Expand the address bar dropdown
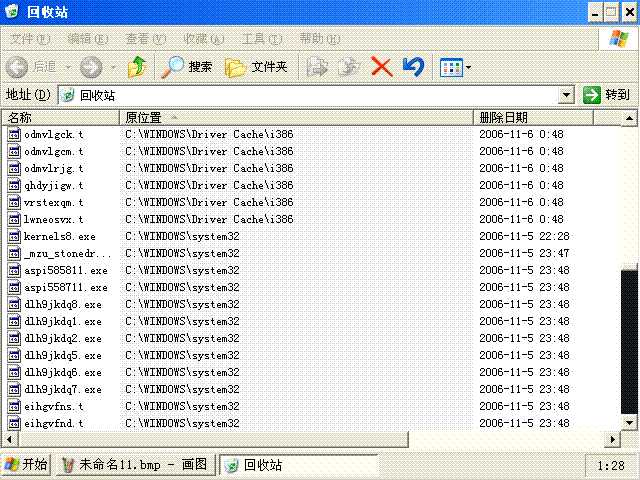 [566, 95]
